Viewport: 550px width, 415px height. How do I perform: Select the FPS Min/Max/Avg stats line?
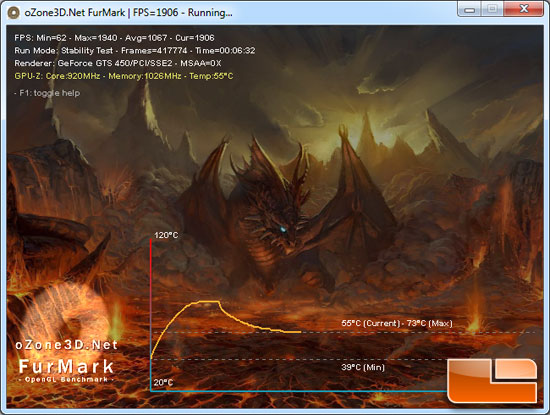[114, 38]
